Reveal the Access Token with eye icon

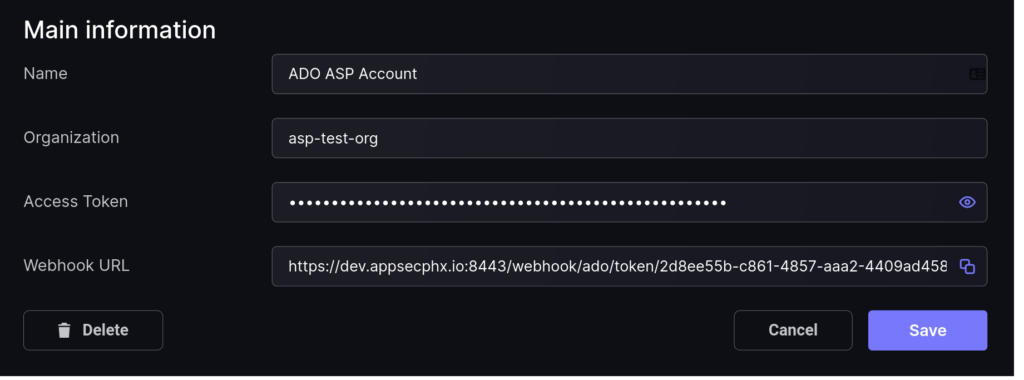[x=967, y=202]
